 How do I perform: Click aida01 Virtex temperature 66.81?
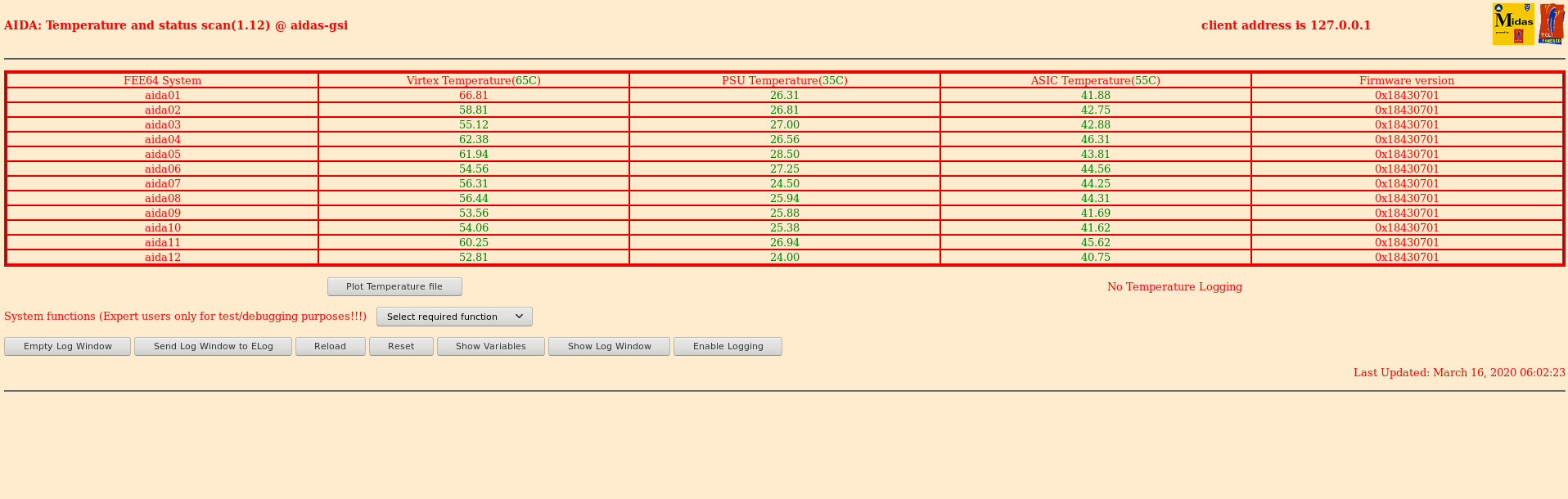pyautogui.click(x=474, y=96)
